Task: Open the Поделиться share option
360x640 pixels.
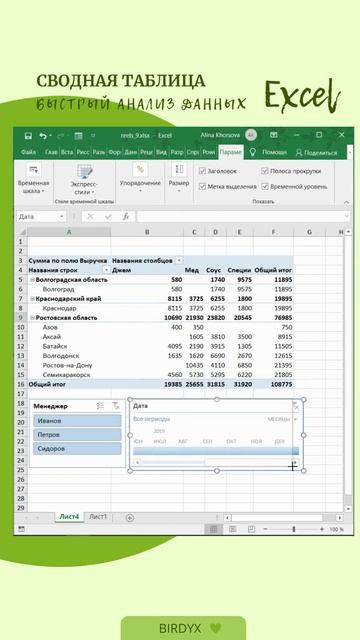Action: (316, 152)
